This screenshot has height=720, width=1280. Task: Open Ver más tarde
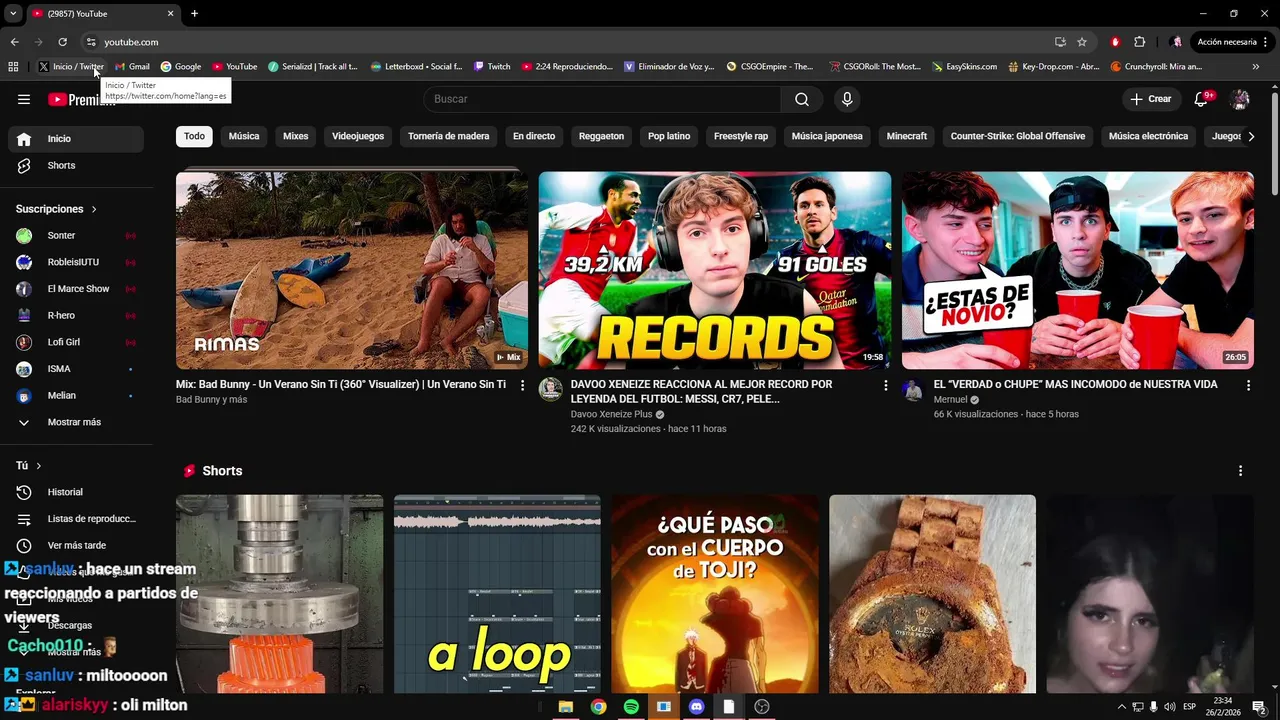76,545
